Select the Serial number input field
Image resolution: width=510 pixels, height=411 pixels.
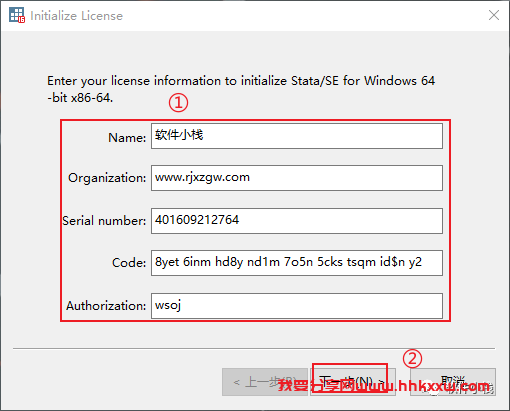pos(297,221)
